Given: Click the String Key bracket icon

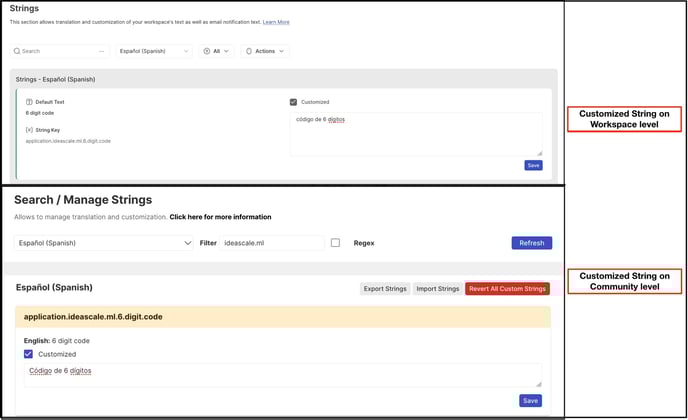Looking at the screenshot, I should coord(29,130).
